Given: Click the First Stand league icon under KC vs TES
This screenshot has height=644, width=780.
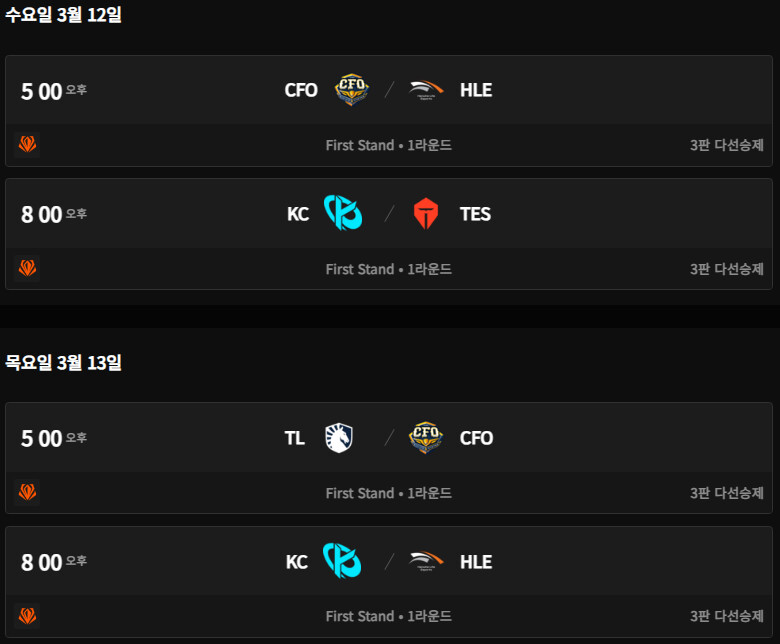Looking at the screenshot, I should point(27,269).
